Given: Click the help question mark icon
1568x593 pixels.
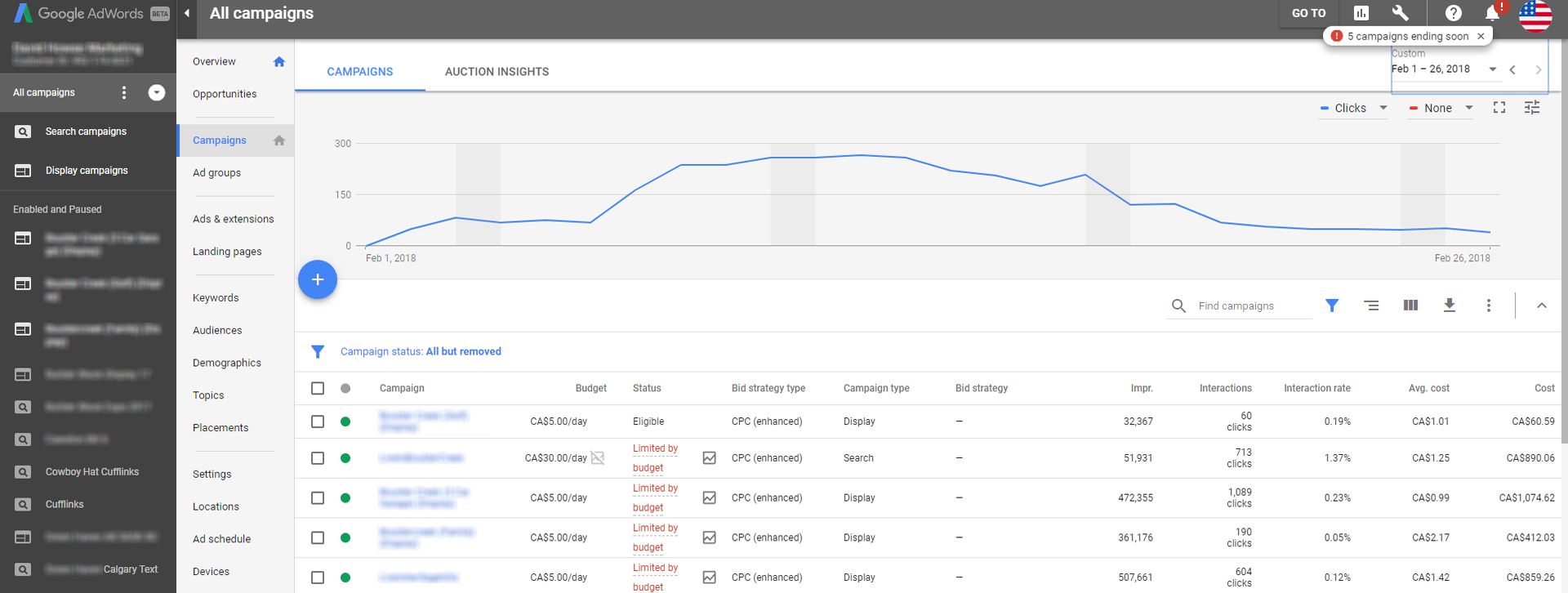Looking at the screenshot, I should [1453, 13].
